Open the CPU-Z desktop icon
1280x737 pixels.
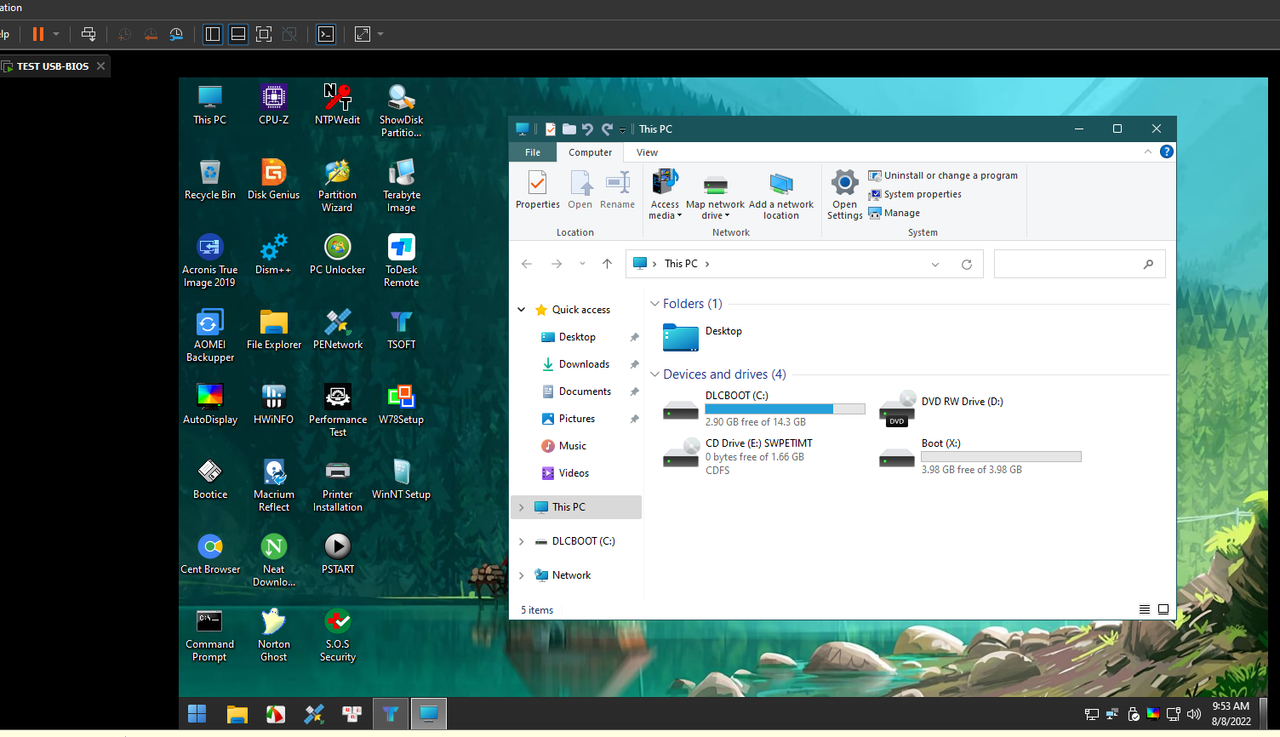(x=273, y=104)
